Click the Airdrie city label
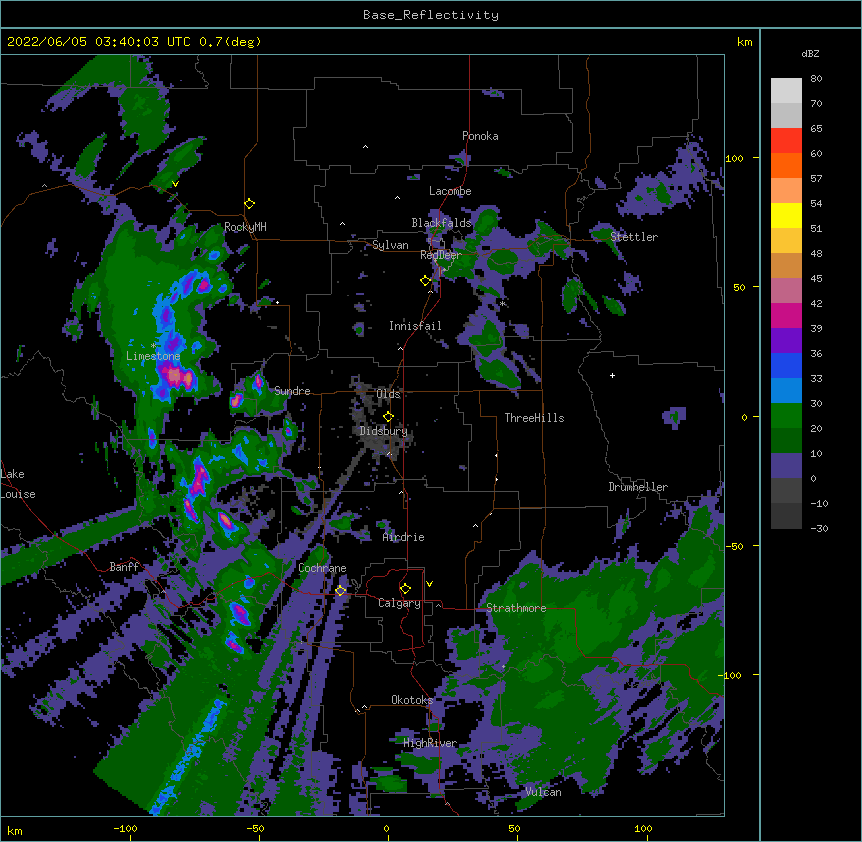The image size is (862, 842). point(404,537)
